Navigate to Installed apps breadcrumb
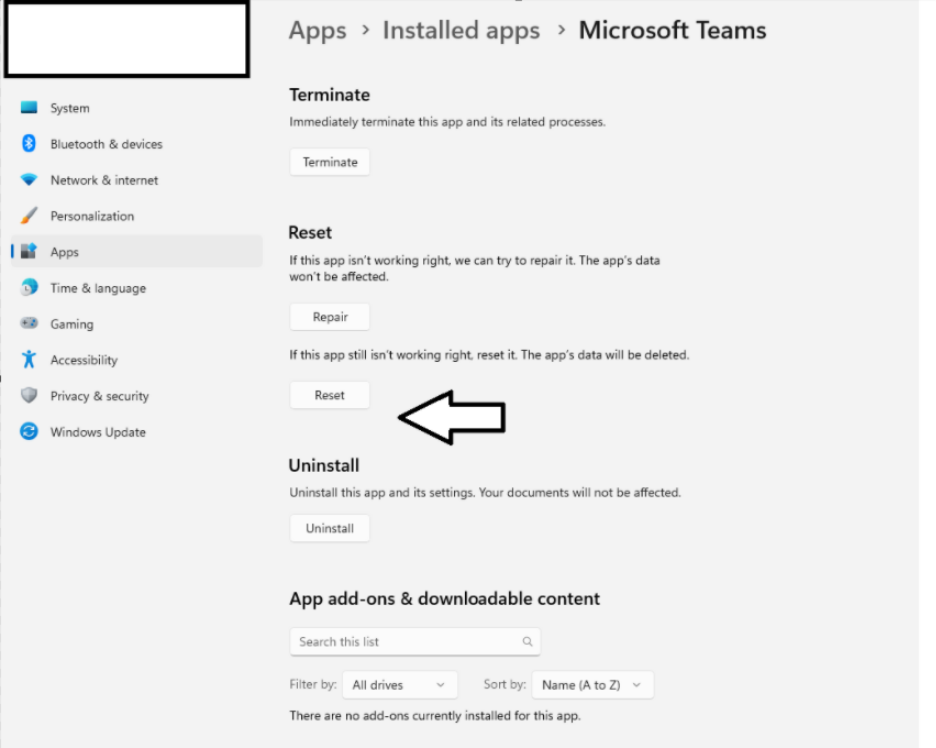This screenshot has height=748, width=936. [461, 30]
